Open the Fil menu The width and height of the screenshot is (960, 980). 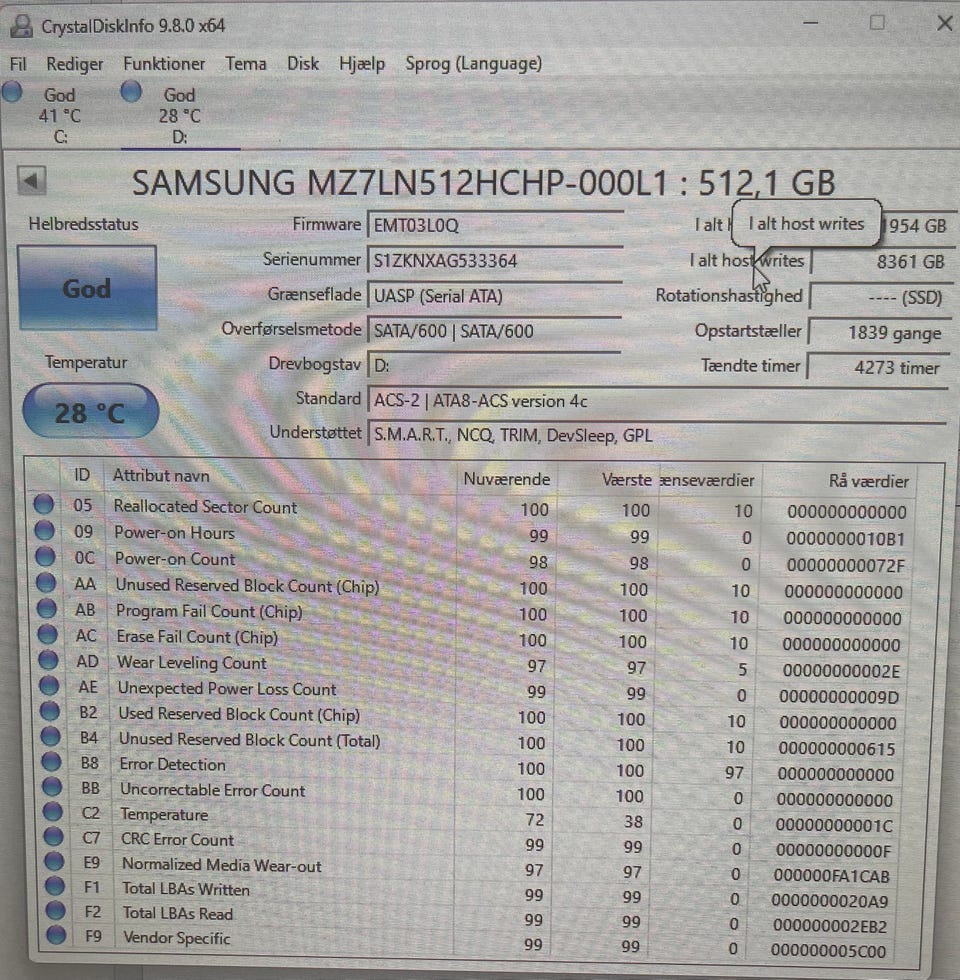tap(18, 64)
